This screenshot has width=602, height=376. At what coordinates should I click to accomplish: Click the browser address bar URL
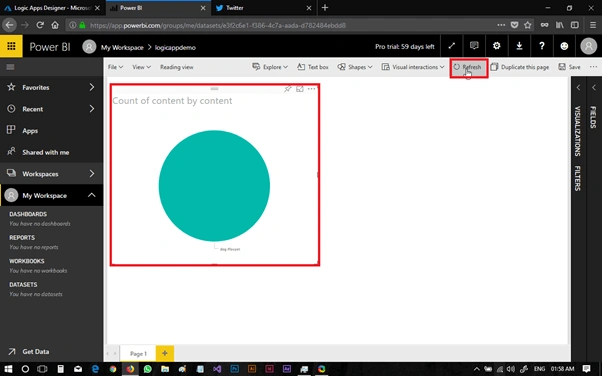tap(217, 25)
